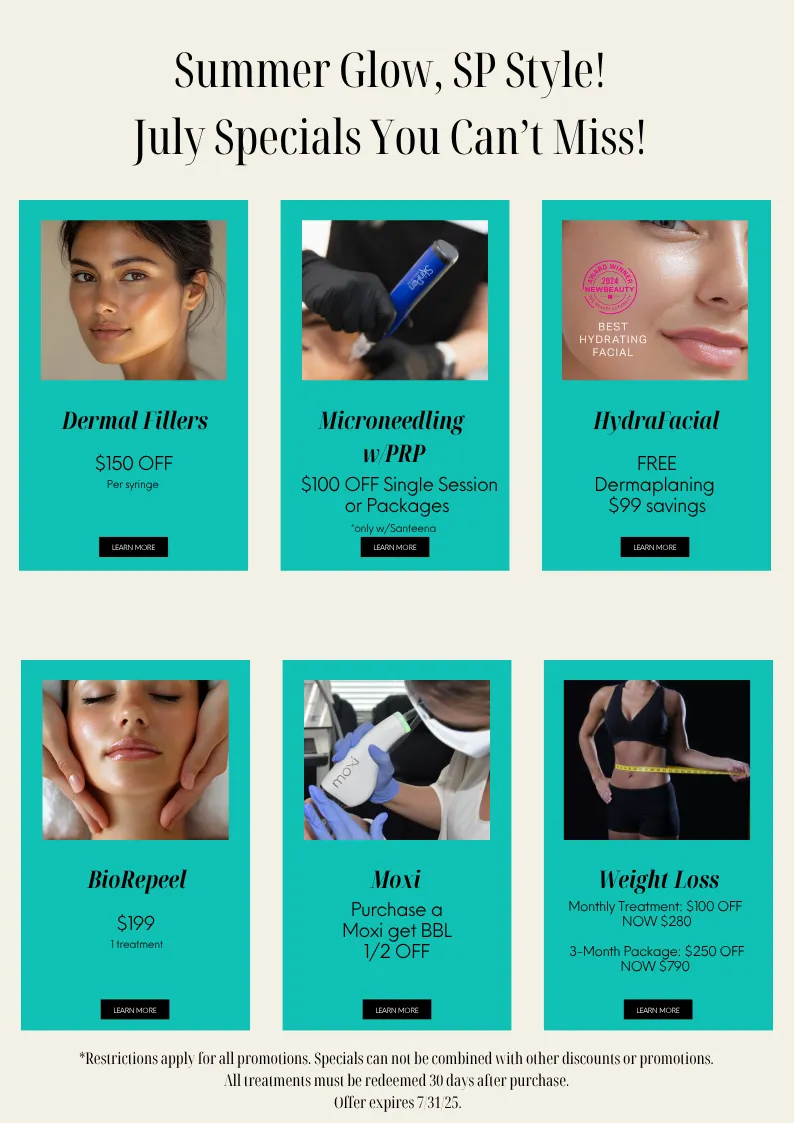Click the microneedling SkinPen device photo

394,300
